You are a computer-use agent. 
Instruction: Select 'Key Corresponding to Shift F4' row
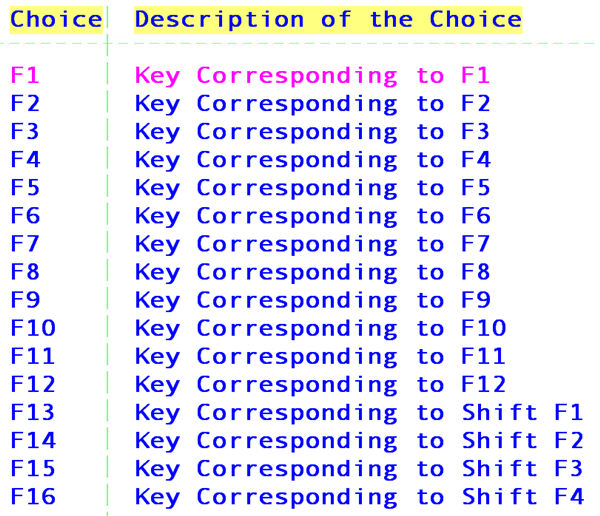297,497
